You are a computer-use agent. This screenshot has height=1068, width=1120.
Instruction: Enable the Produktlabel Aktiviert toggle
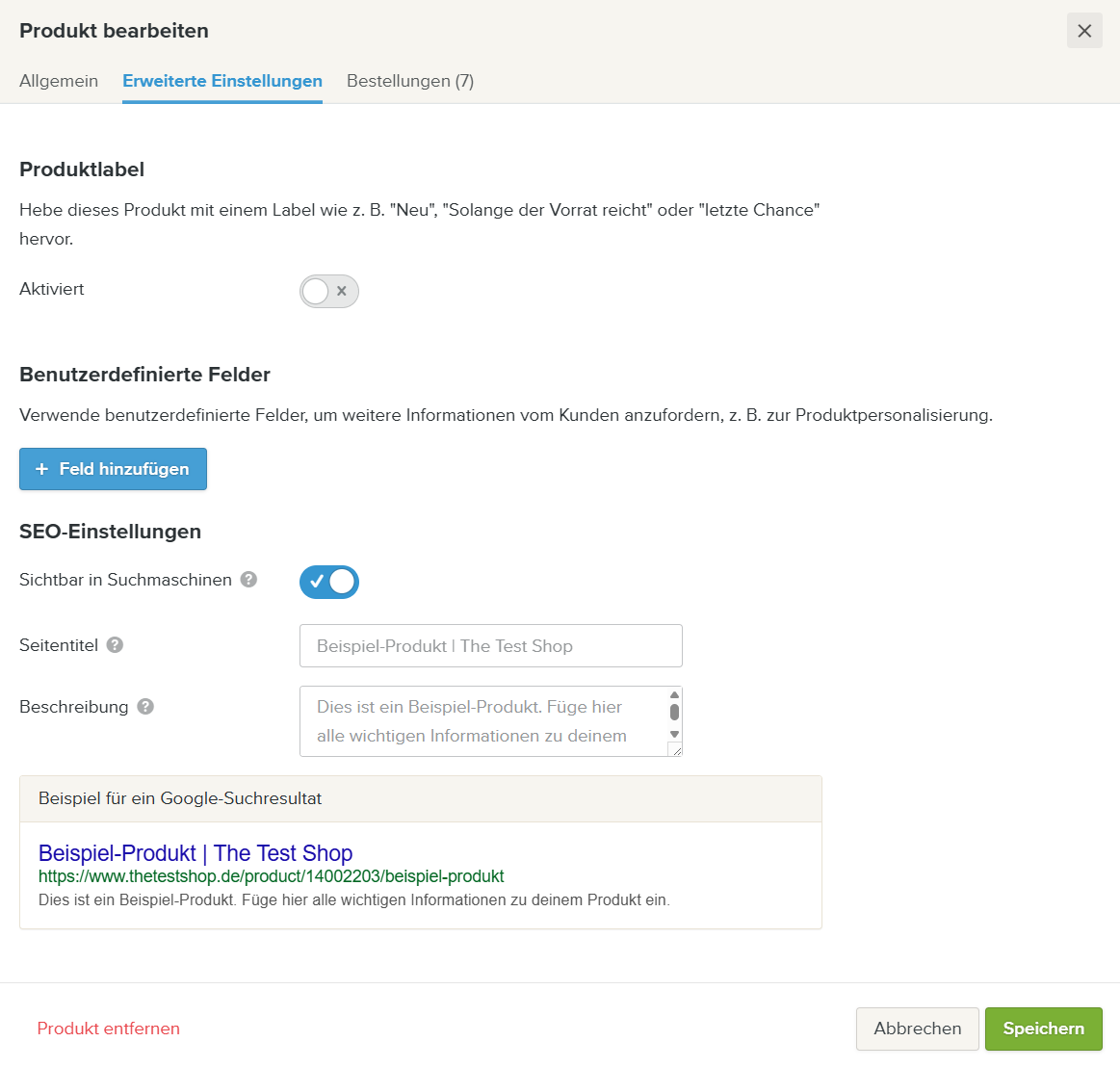click(x=329, y=292)
